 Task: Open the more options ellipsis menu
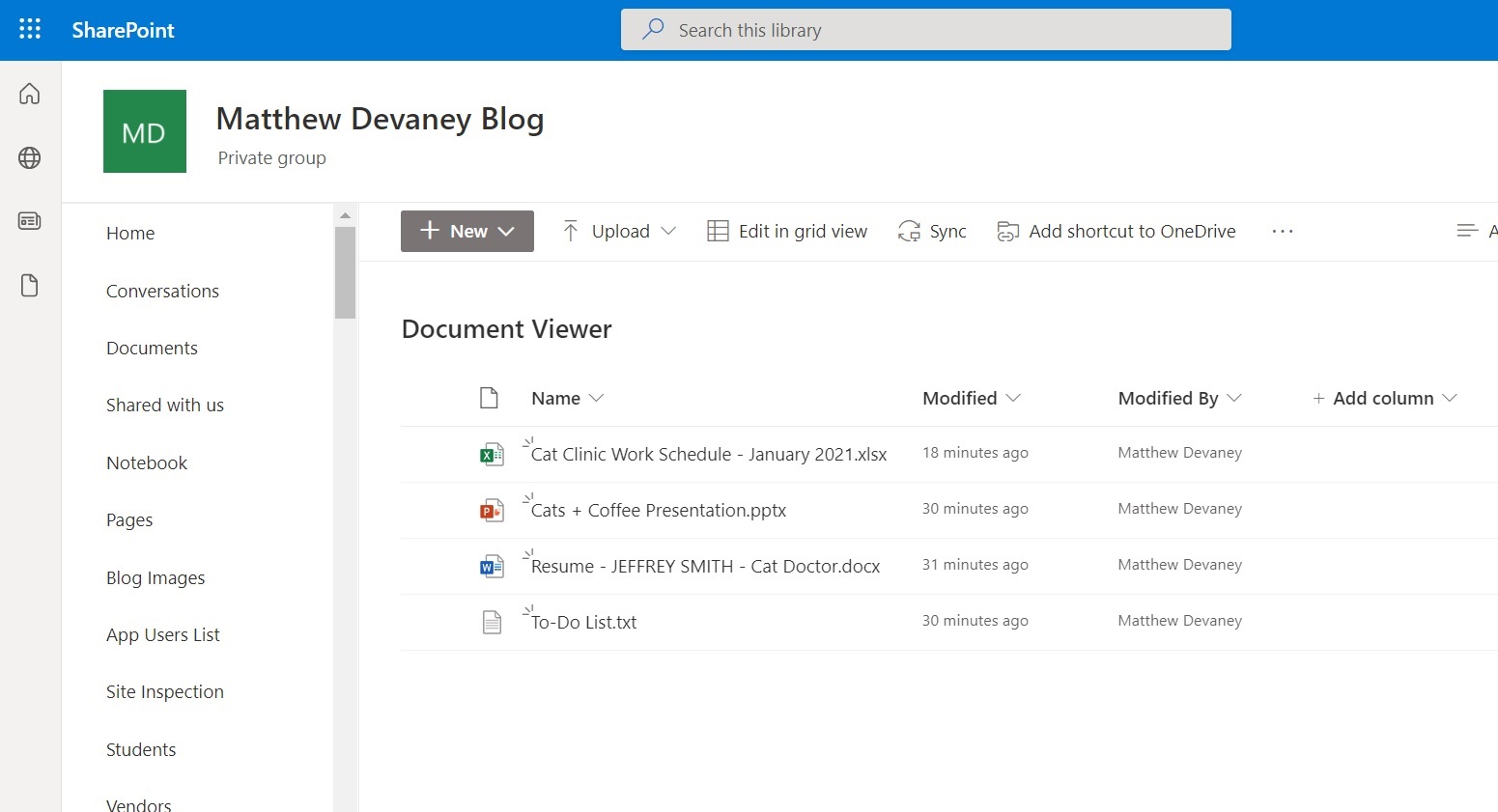(1283, 231)
